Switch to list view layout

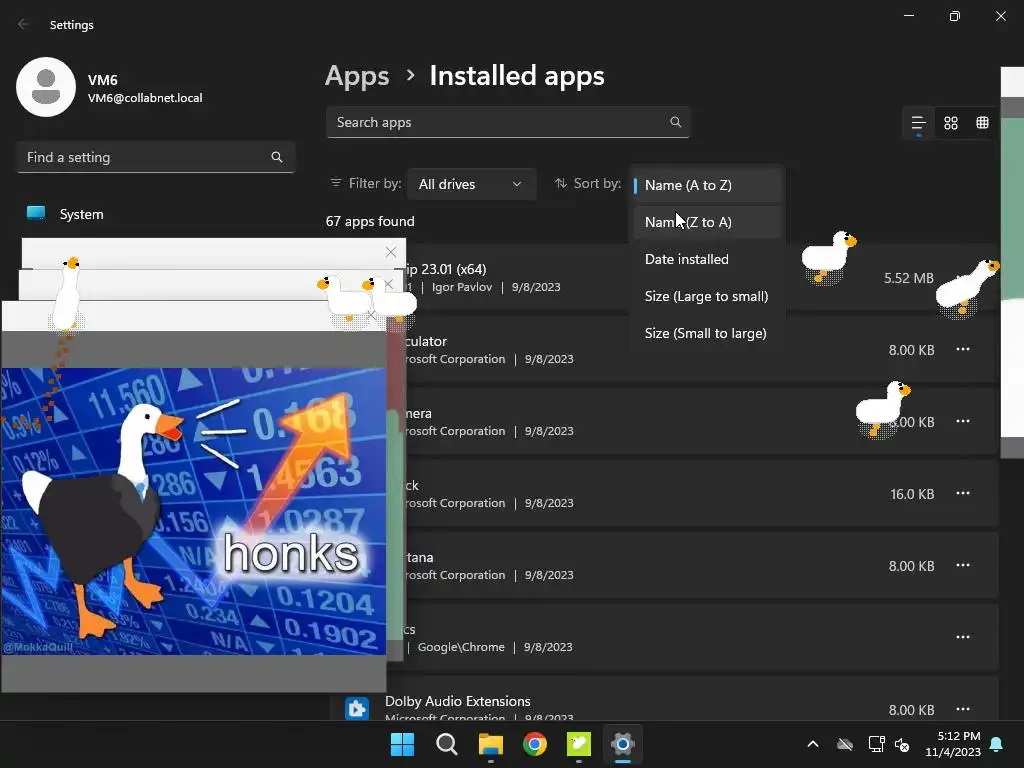pyautogui.click(x=918, y=123)
